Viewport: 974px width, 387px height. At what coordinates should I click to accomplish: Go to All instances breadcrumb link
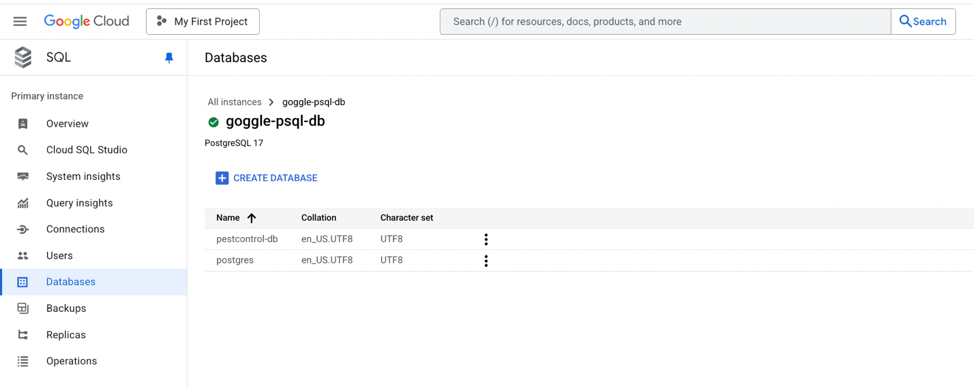pyautogui.click(x=234, y=102)
